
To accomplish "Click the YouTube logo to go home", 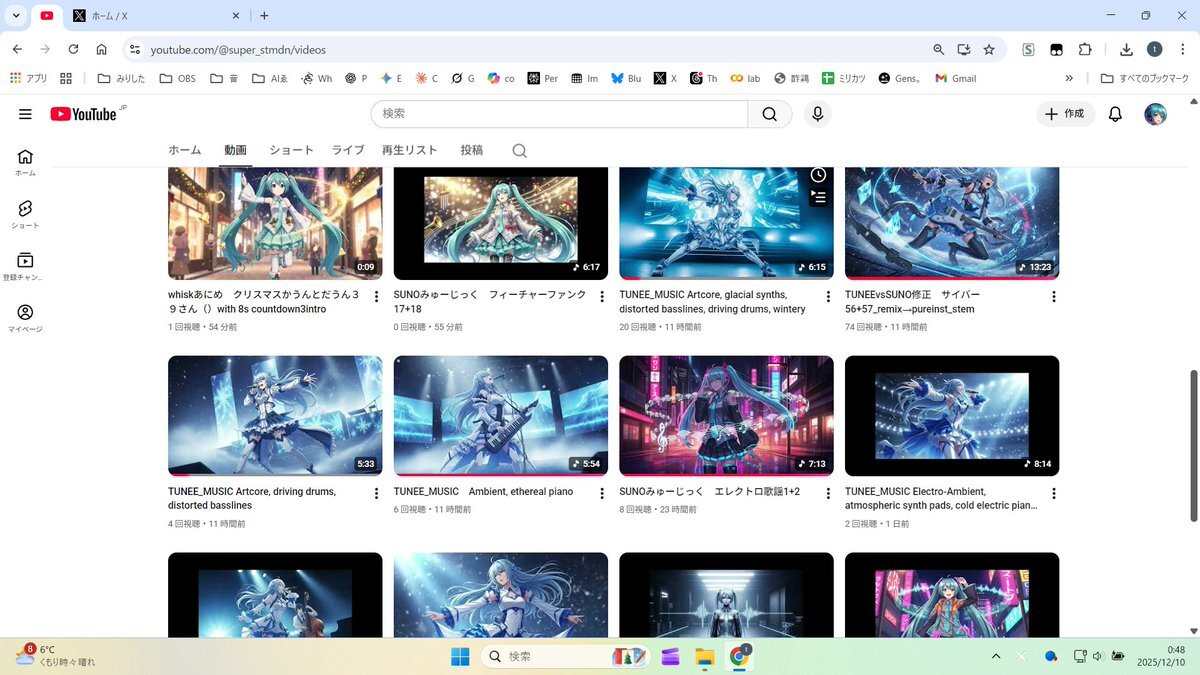I will [x=85, y=114].
